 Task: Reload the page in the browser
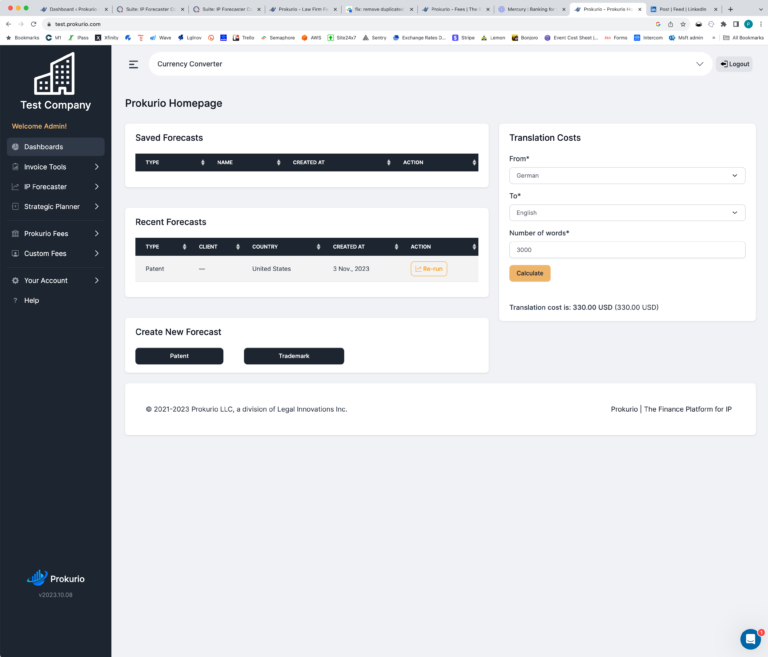tap(33, 24)
